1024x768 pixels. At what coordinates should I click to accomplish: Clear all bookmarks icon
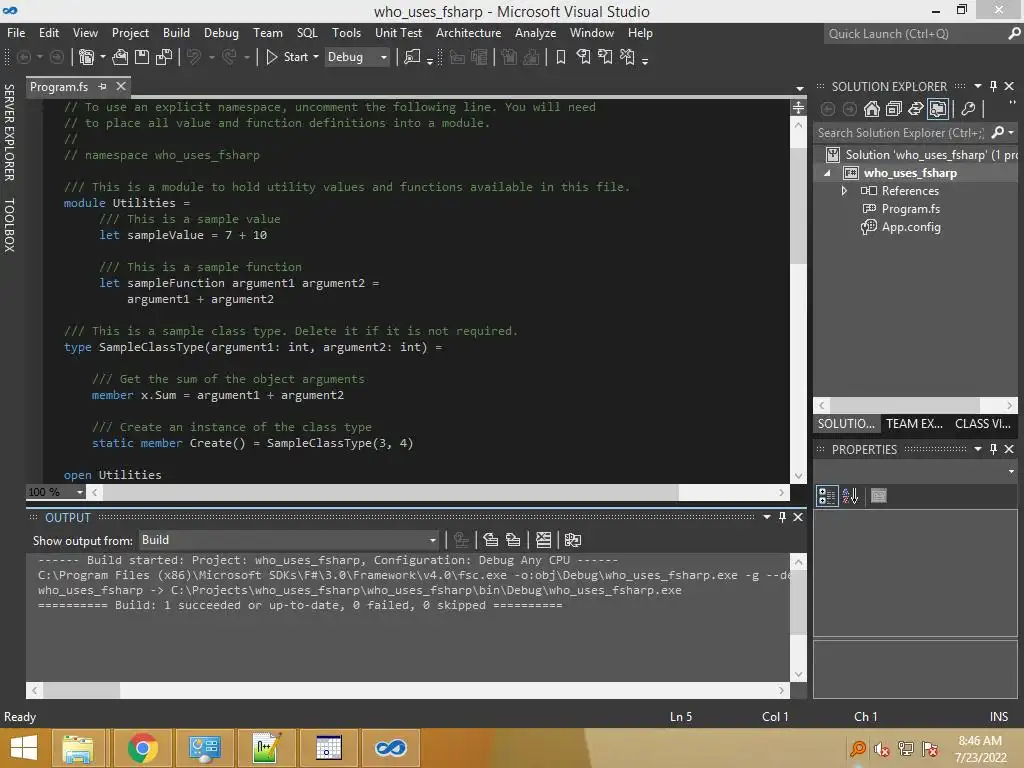pos(627,57)
